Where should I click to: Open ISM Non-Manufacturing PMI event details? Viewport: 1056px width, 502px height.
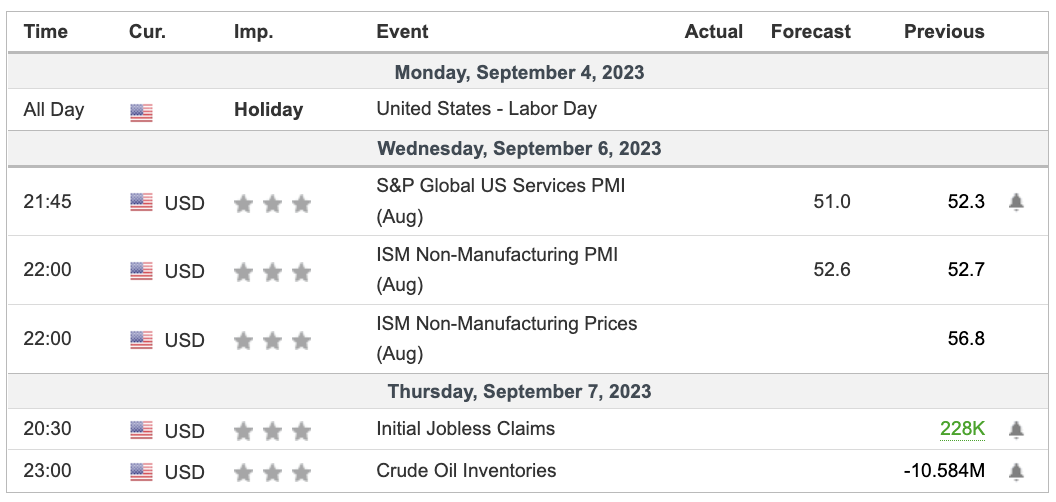pyautogui.click(x=497, y=255)
